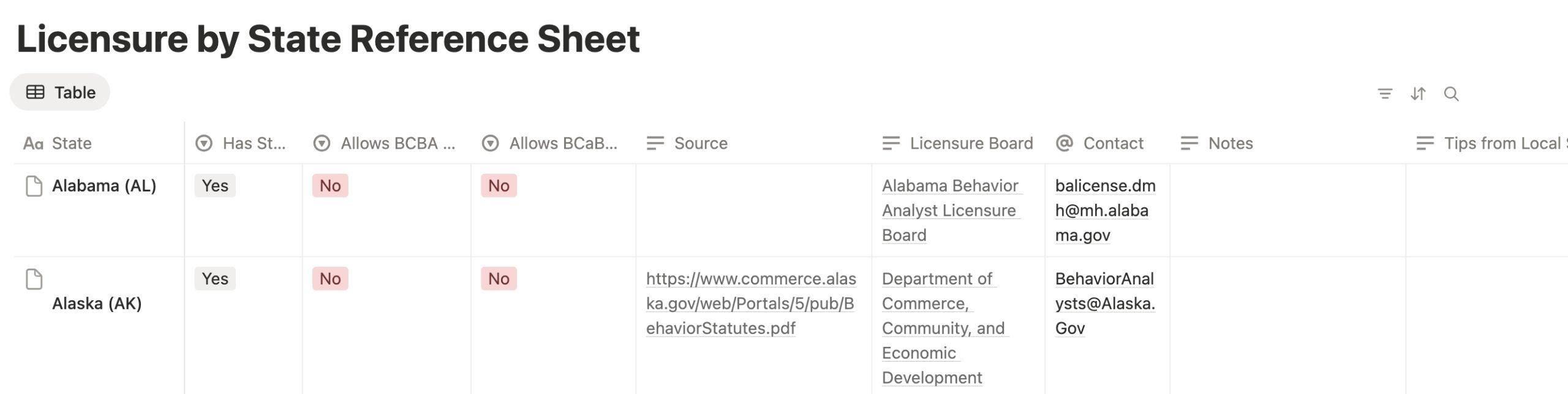The height and width of the screenshot is (394, 1568).
Task: Click the Alaska row page icon
Action: pos(34,279)
